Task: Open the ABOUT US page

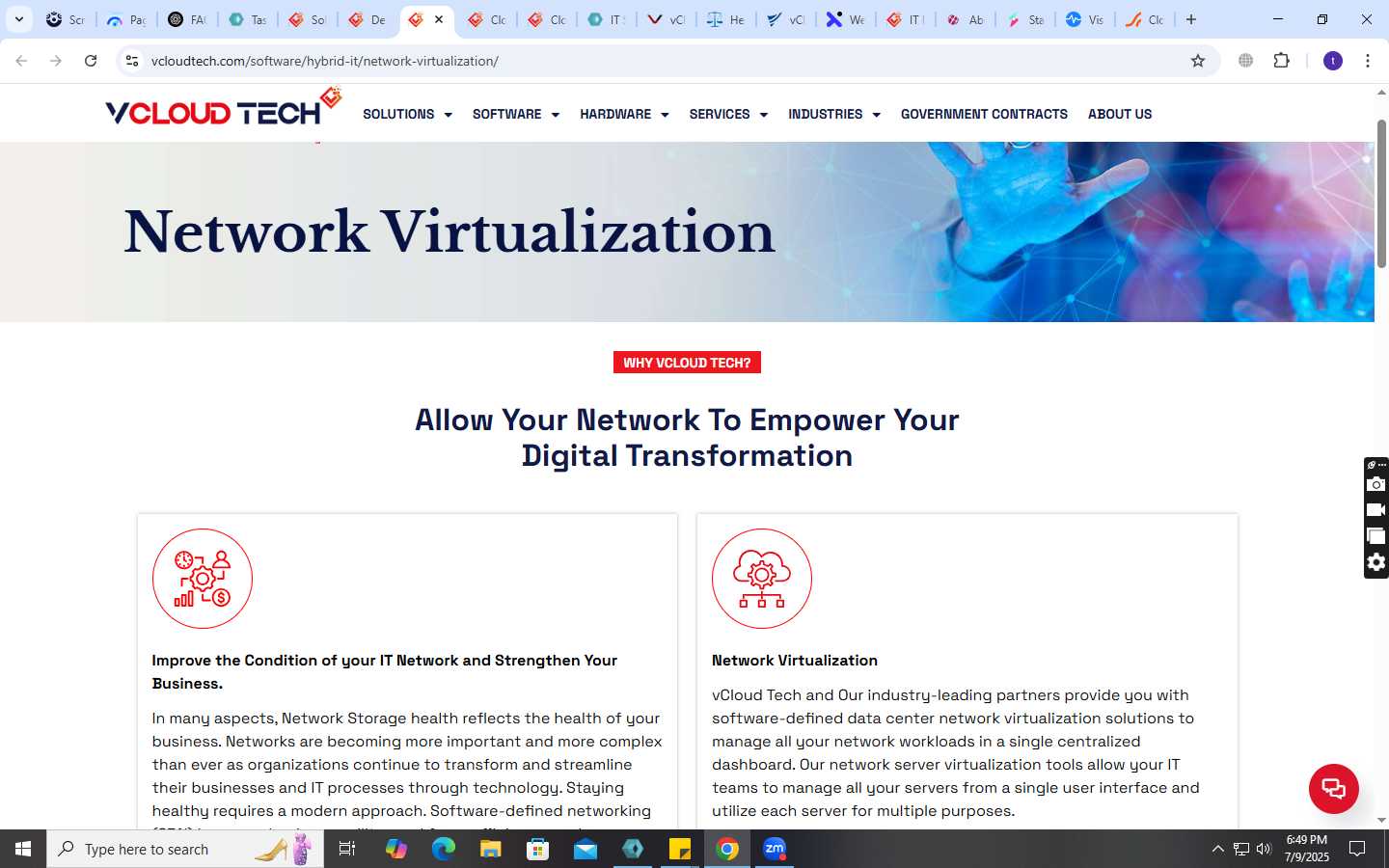Action: pos(1120,114)
